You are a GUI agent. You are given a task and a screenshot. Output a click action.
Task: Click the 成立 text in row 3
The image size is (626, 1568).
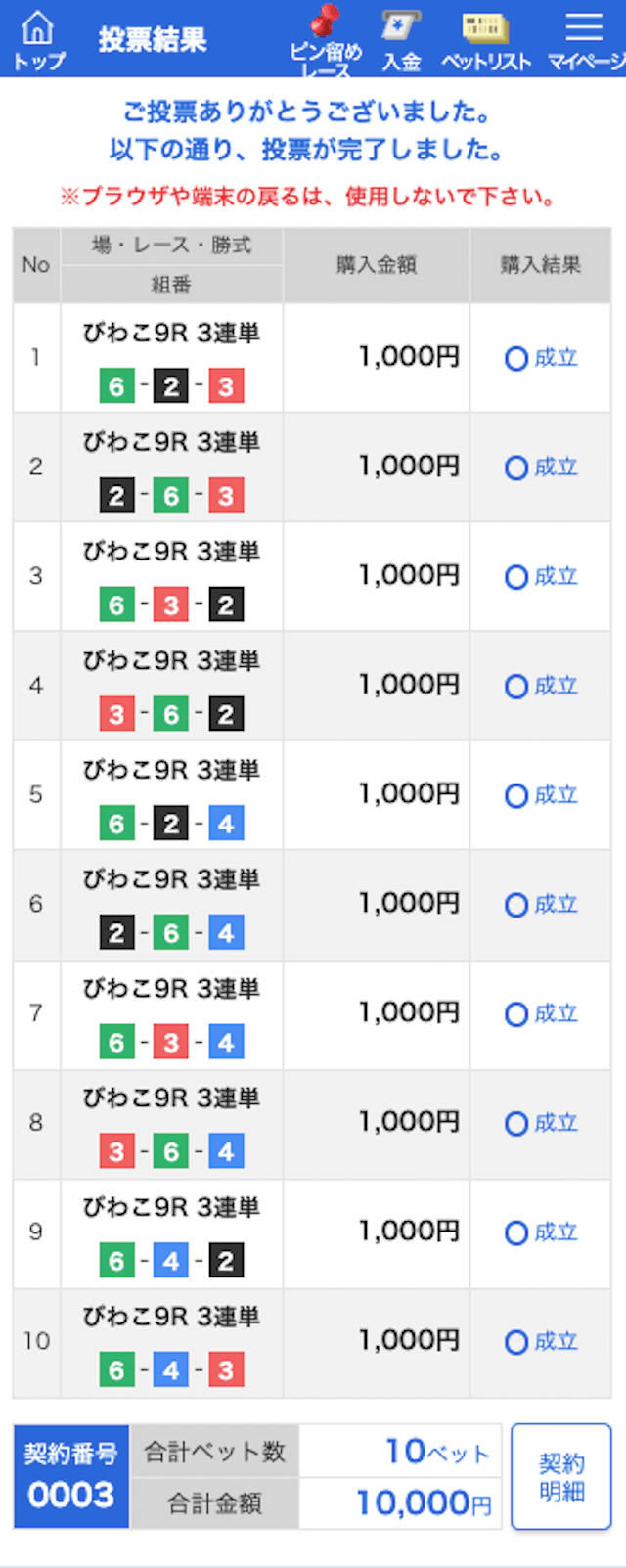[x=557, y=577]
